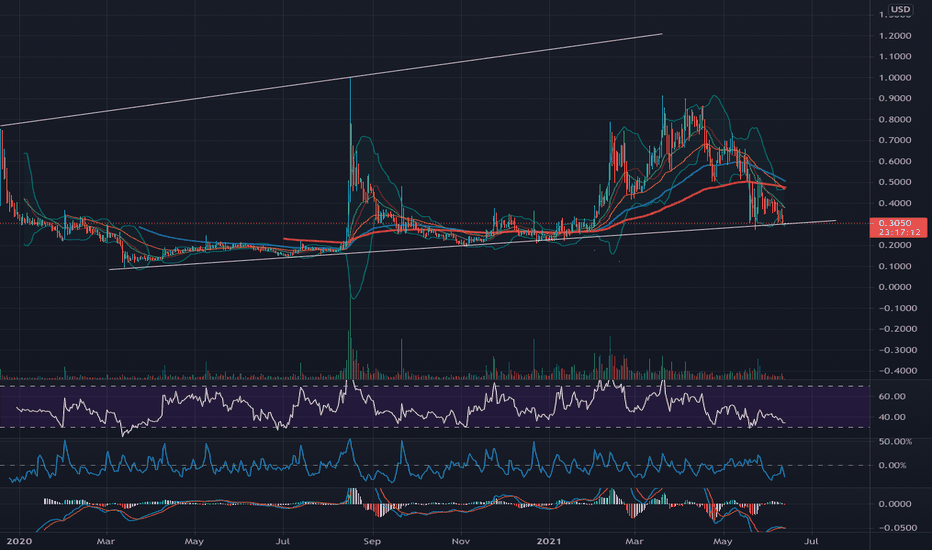Click the Mar 2020 time axis label

pos(106,541)
